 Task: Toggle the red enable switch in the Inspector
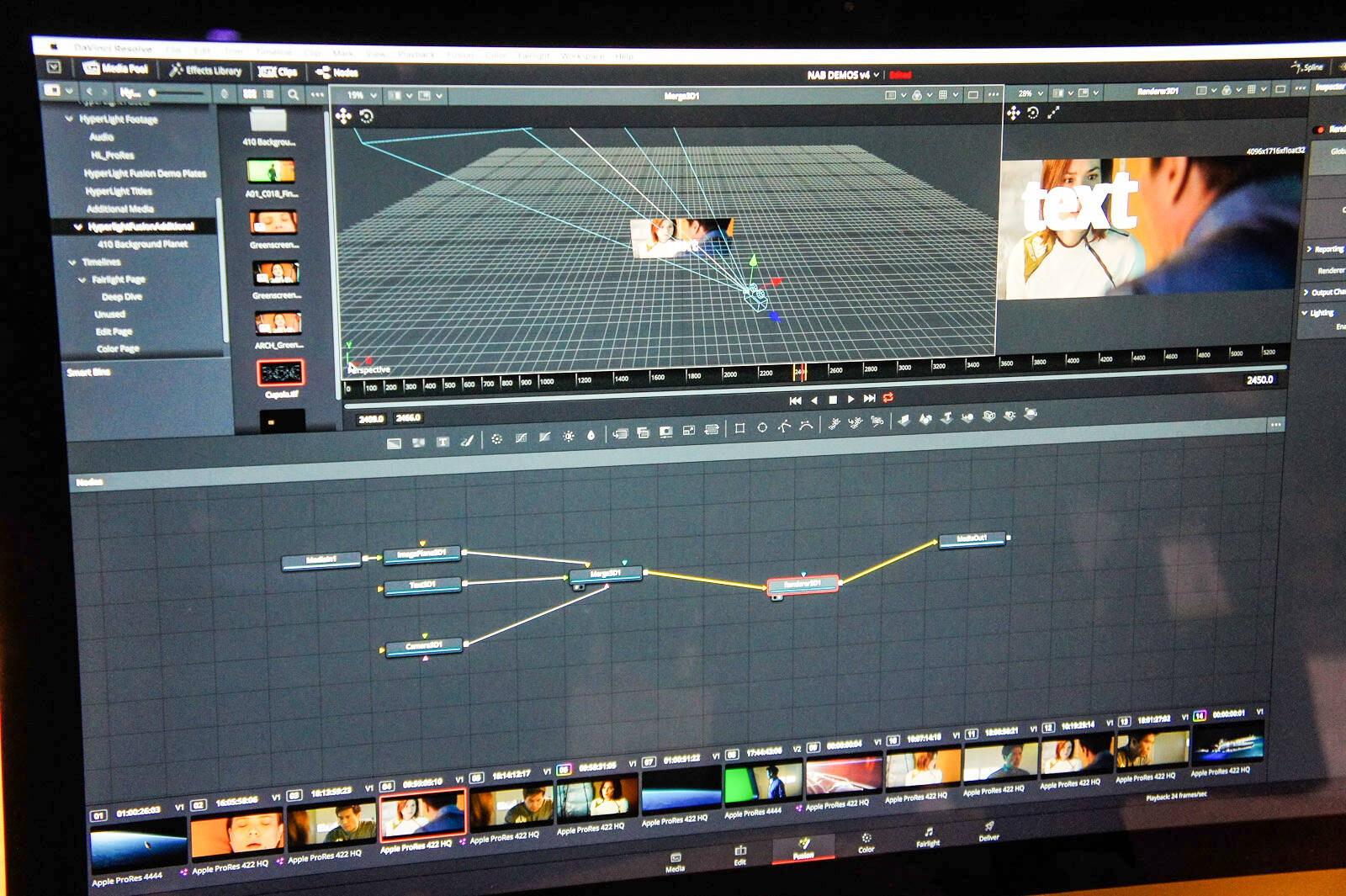(1319, 130)
